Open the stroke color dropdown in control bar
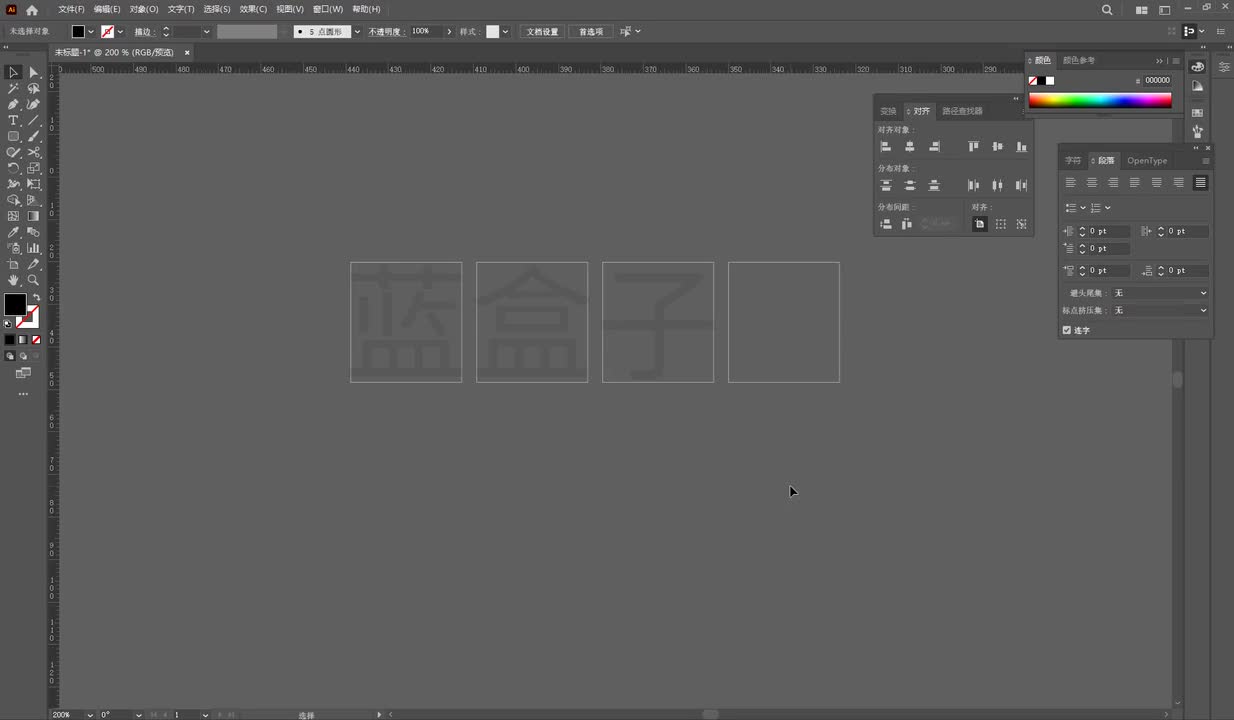 point(120,32)
